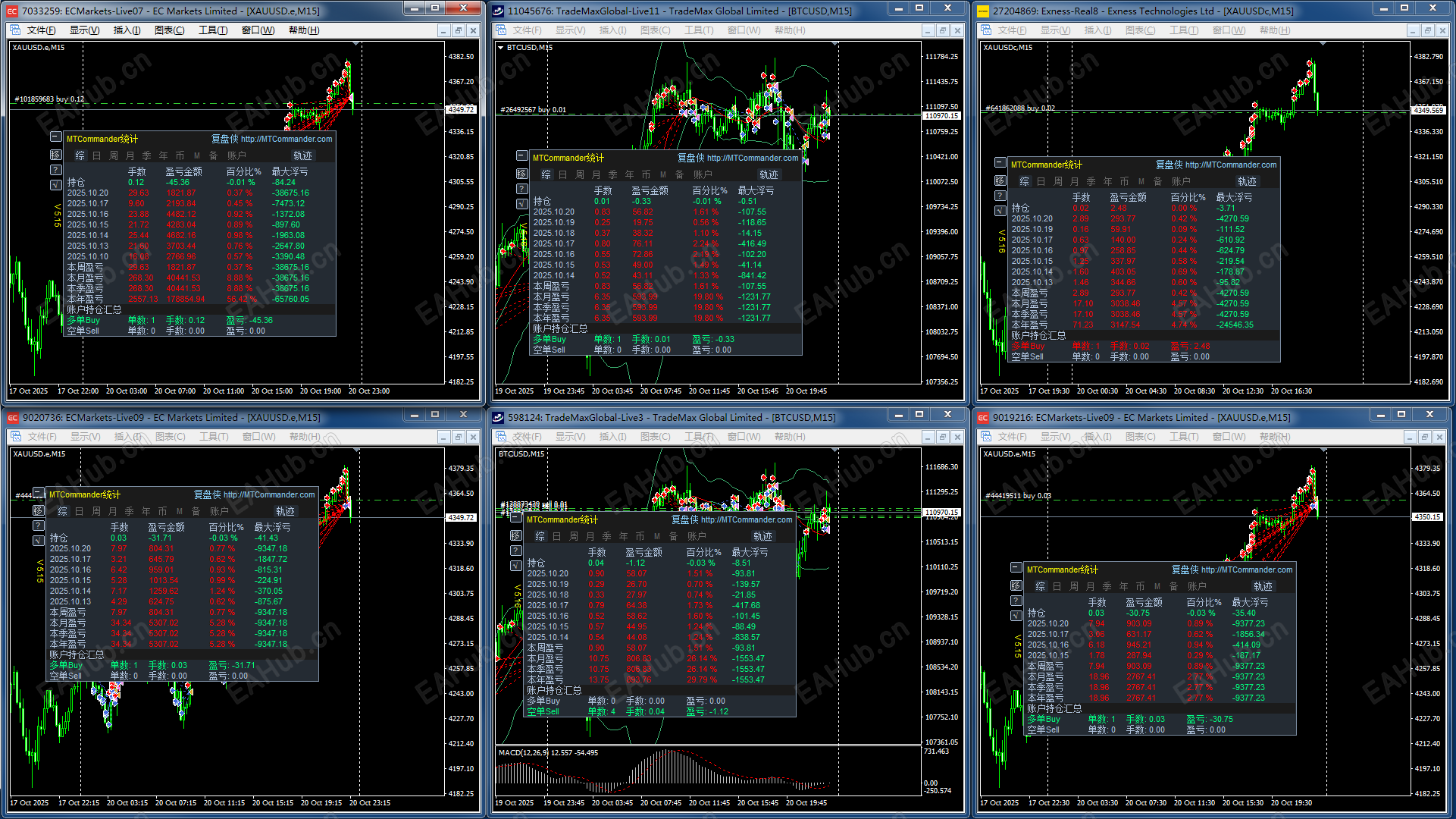Toggle the √ checkbox on the 7033259 MTCommander panel
Viewport: 1456px width, 819px height.
pyautogui.click(x=55, y=184)
